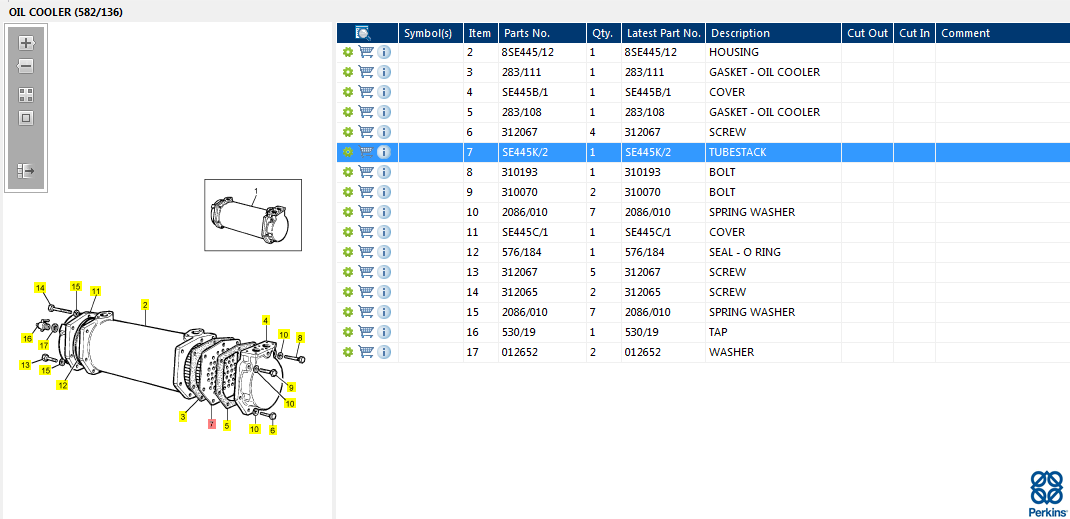Select callout 16 on the diagram
1070x519 pixels.
click(x=27, y=338)
